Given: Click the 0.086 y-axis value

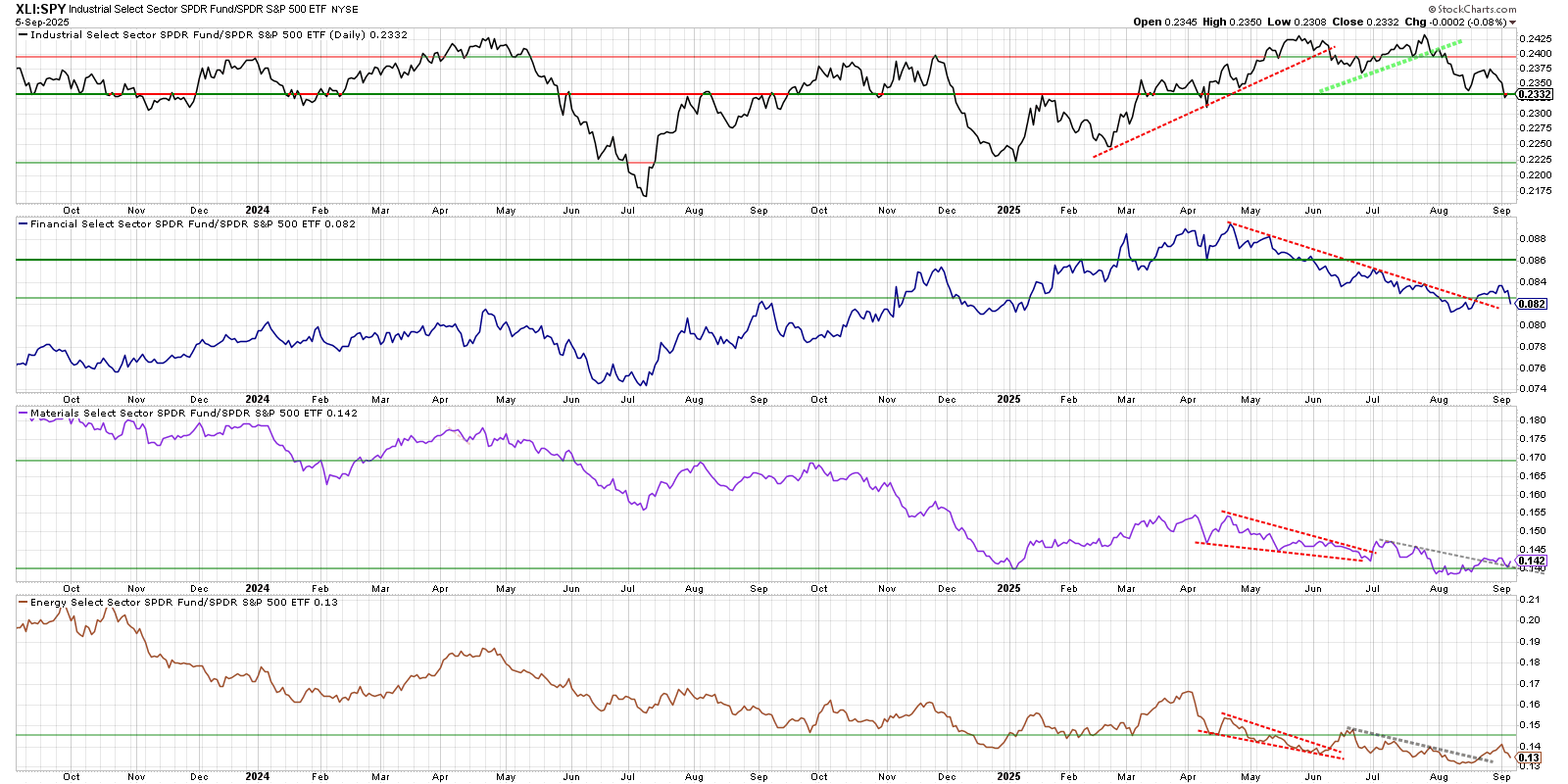Looking at the screenshot, I should click(1533, 261).
